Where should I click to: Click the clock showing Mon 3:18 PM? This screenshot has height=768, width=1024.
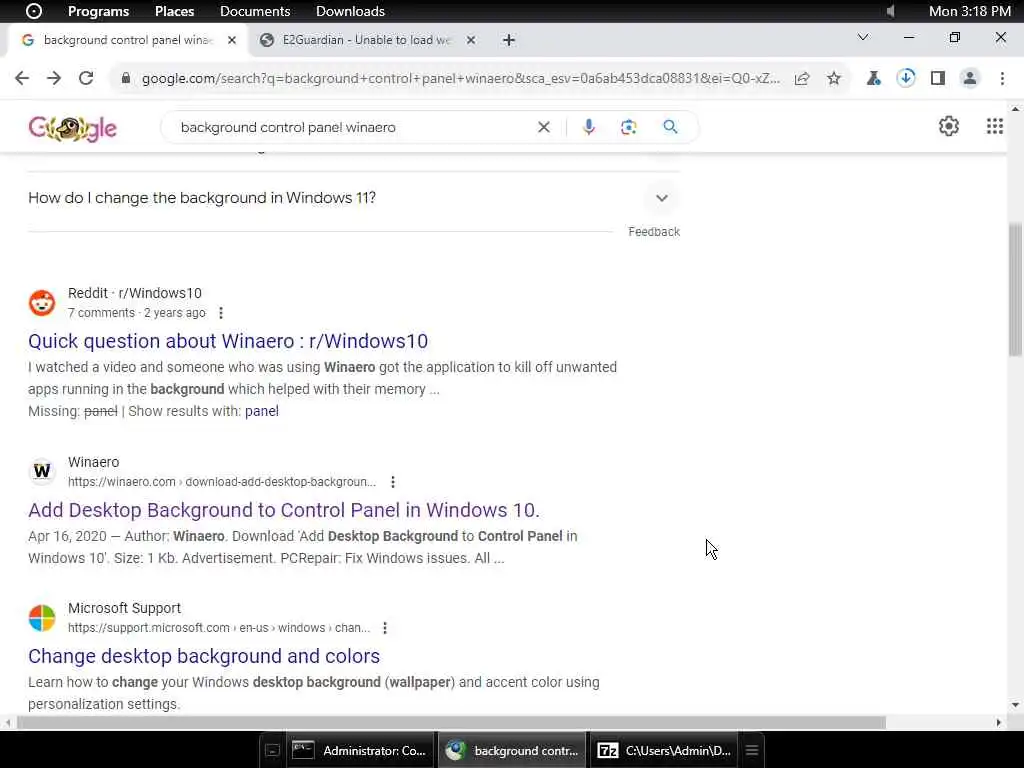tap(969, 11)
